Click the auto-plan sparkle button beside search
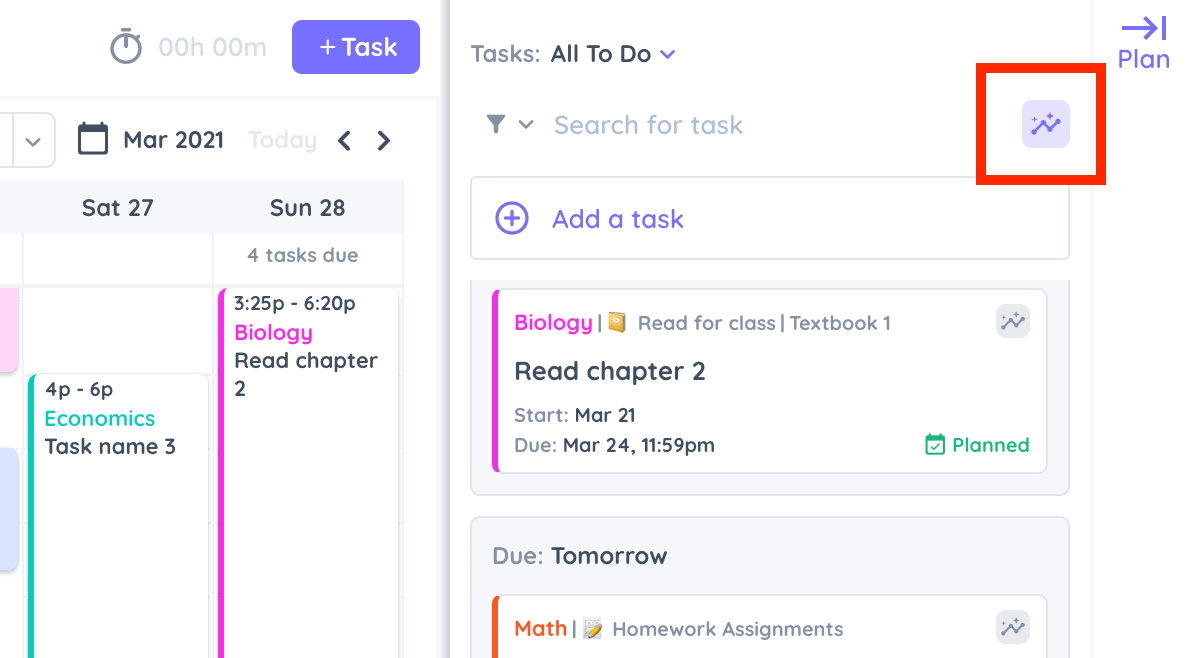 tap(1046, 124)
